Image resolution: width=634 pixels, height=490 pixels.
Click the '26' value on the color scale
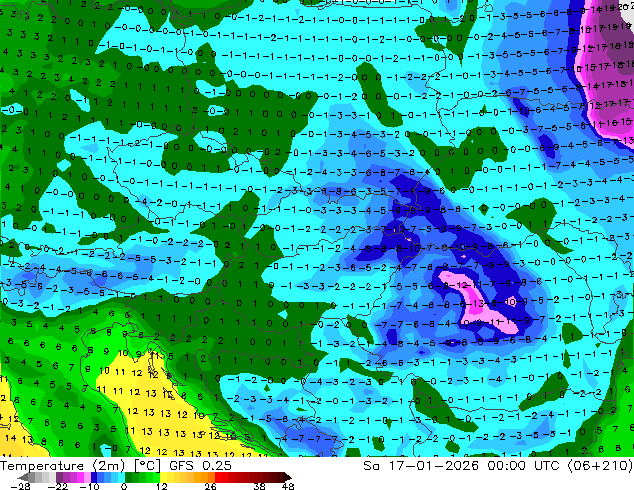point(210,486)
